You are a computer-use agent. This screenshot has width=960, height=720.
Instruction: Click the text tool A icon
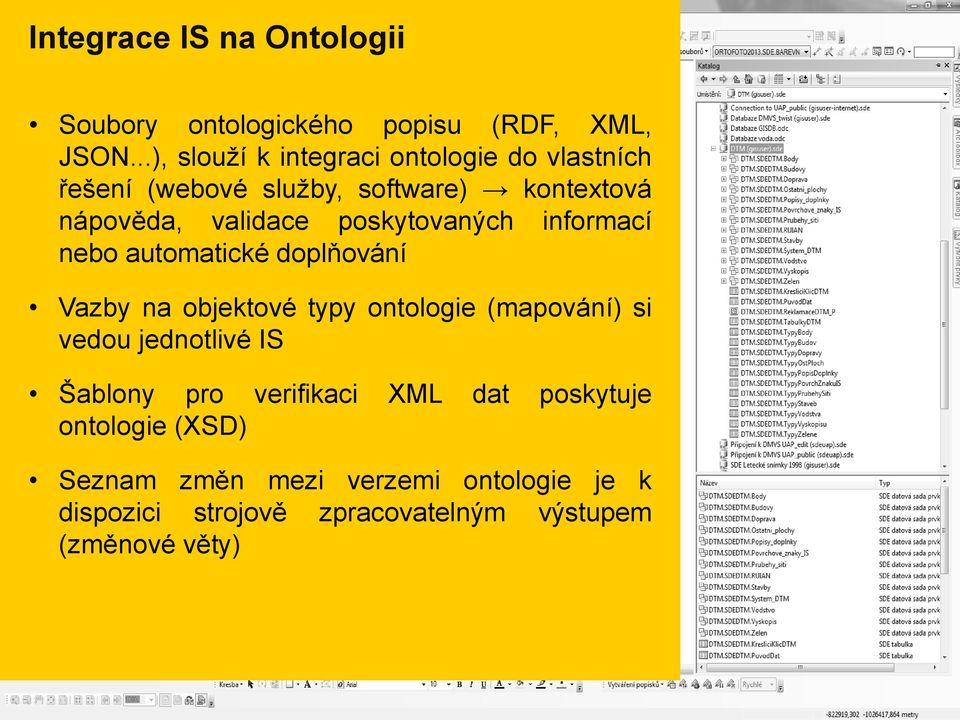click(x=307, y=684)
